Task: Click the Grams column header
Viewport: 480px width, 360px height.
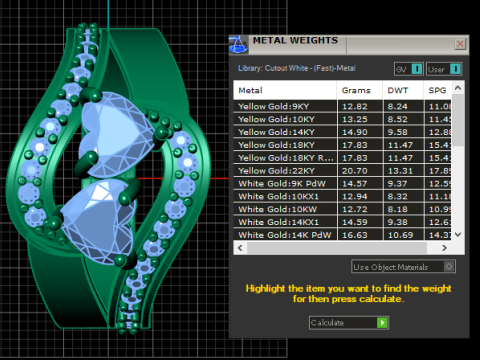Action: click(x=360, y=90)
